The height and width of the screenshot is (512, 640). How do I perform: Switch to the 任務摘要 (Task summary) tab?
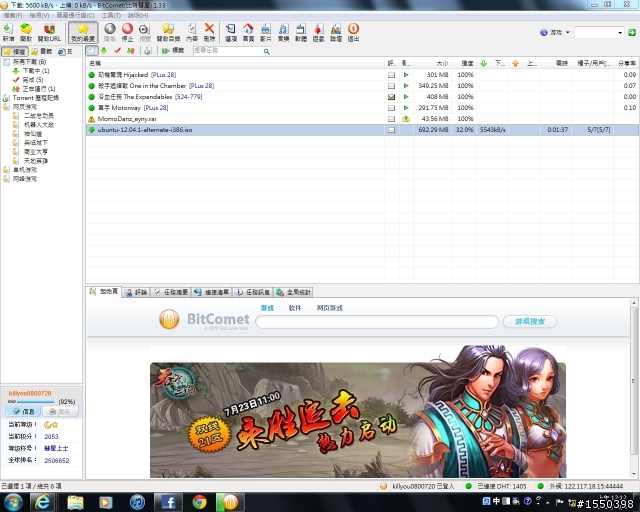[171, 292]
